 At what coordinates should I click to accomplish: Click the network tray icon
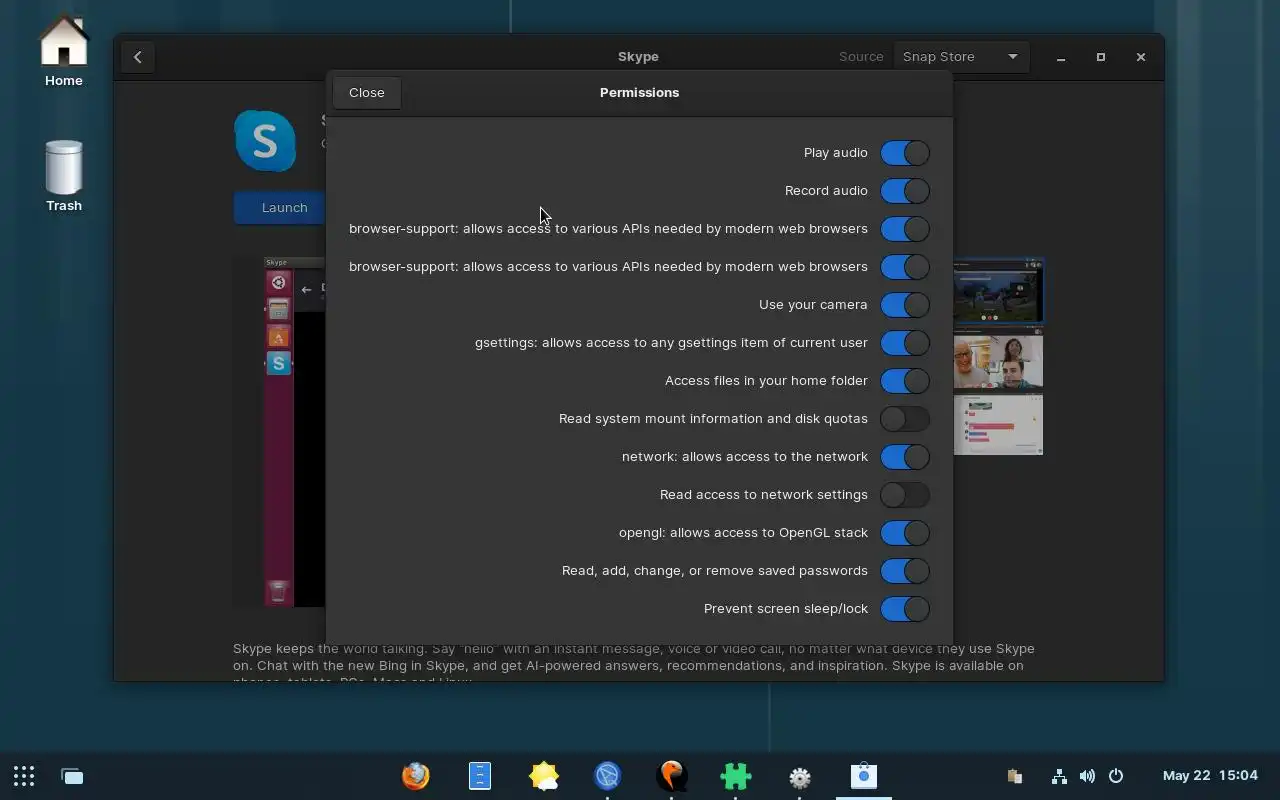pos(1059,776)
